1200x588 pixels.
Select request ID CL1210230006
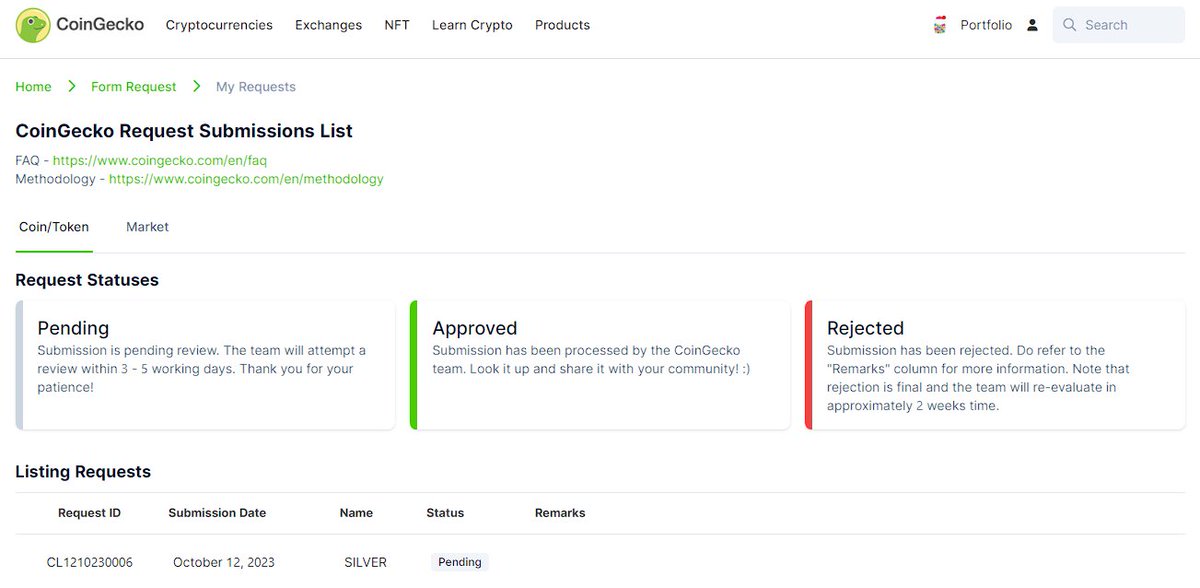[90, 563]
